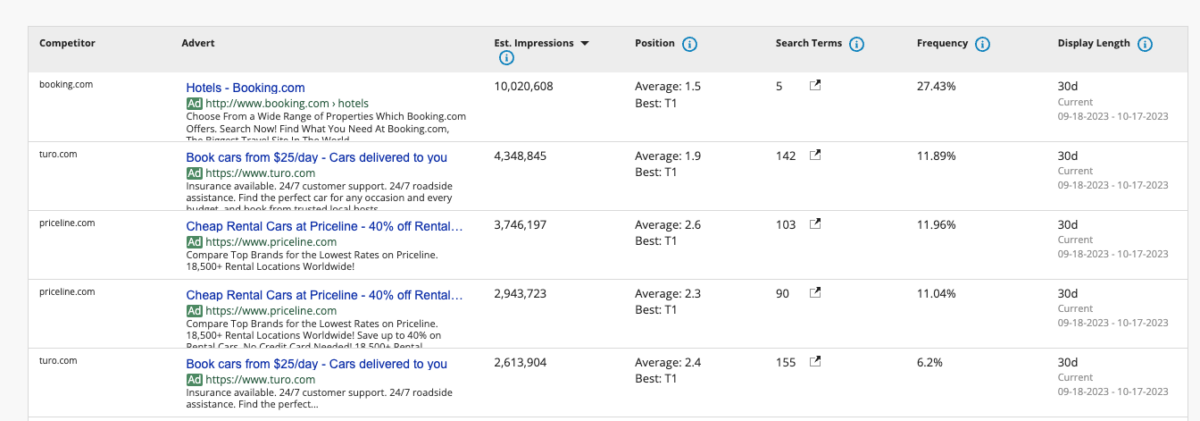Viewport: 1200px width, 421px height.
Task: Click the Advert column header
Action: click(198, 43)
